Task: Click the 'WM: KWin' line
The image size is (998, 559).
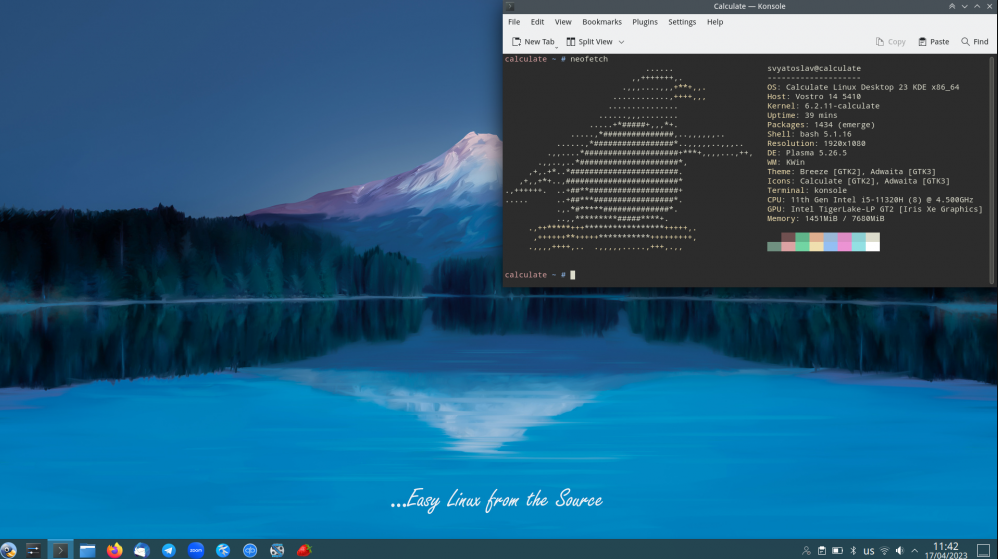Action: tap(786, 162)
